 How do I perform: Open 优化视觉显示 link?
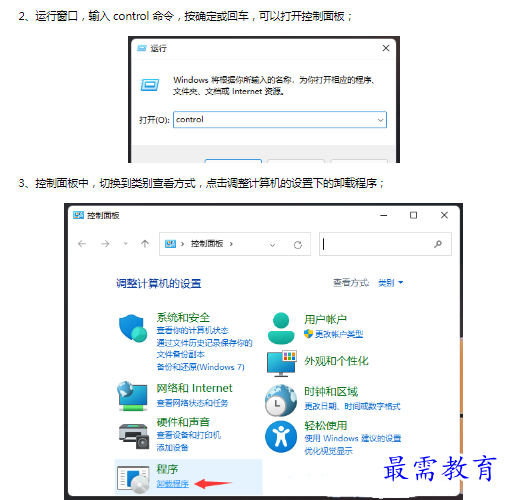[328, 451]
